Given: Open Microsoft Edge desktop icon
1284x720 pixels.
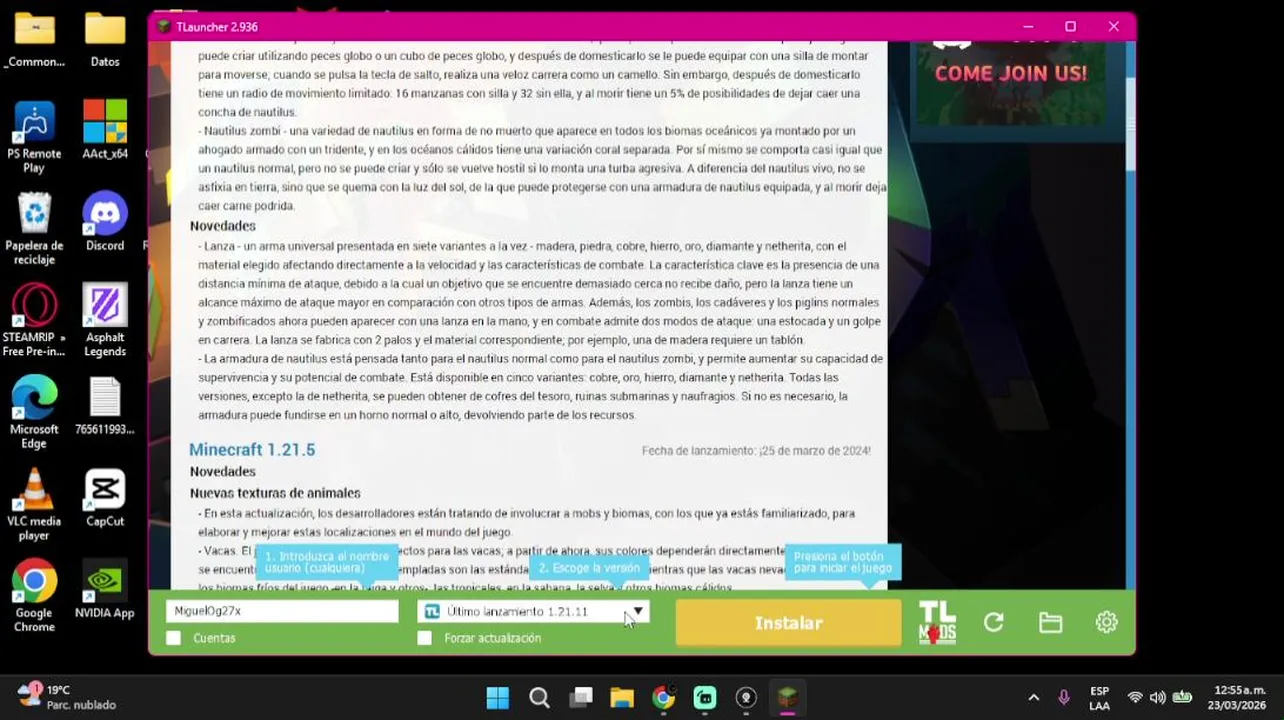Looking at the screenshot, I should (x=34, y=412).
